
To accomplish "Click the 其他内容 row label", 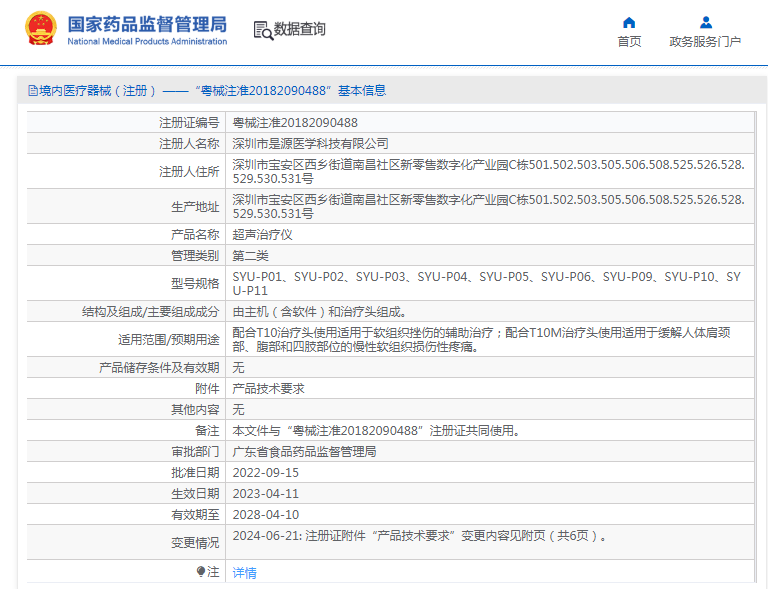I will tap(195, 410).
